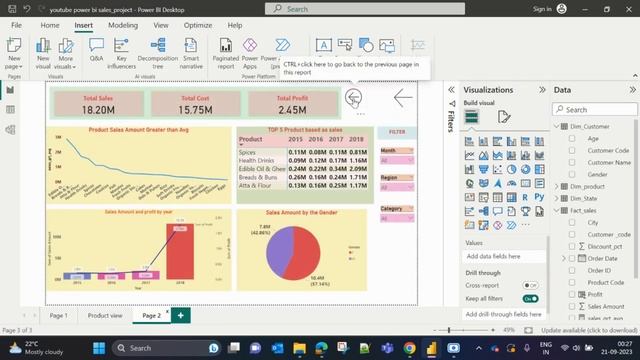Save the report with the save icon
The width and height of the screenshot is (640, 360).
coord(12,9)
